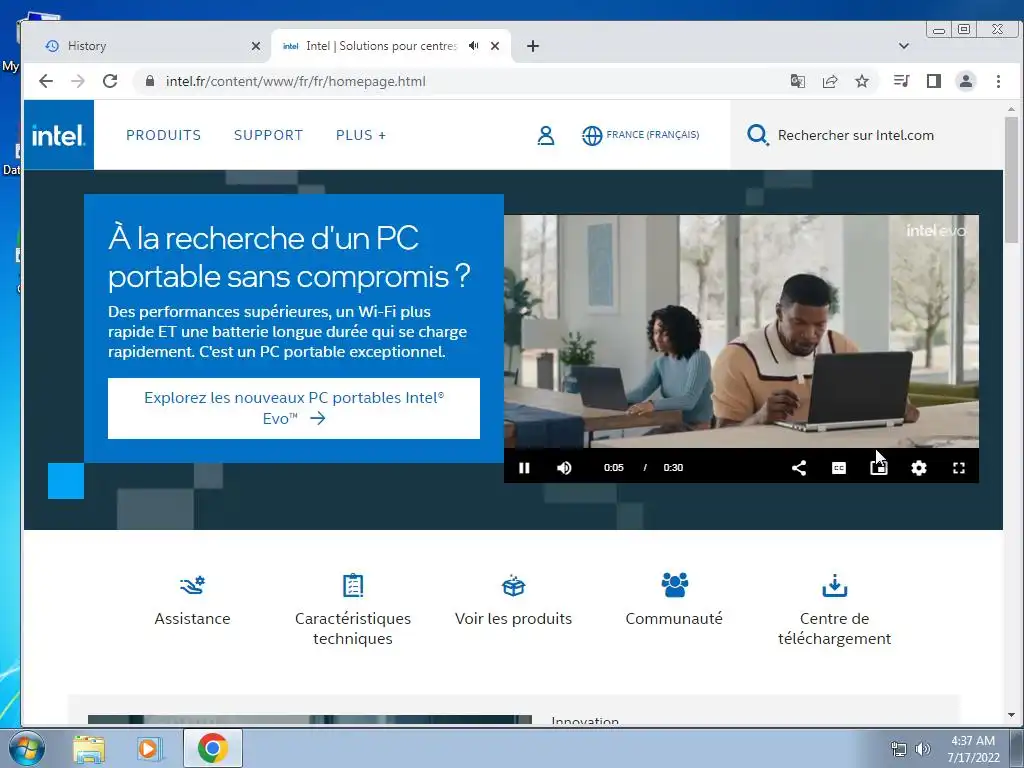Expand the tab search chevron
The width and height of the screenshot is (1024, 768).
click(904, 46)
